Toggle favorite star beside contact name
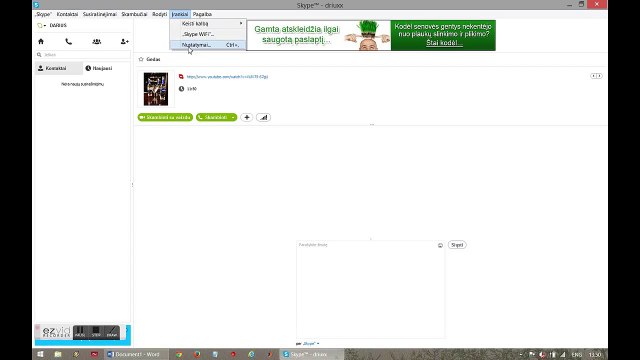Image resolution: width=640 pixels, height=360 pixels. [141, 59]
